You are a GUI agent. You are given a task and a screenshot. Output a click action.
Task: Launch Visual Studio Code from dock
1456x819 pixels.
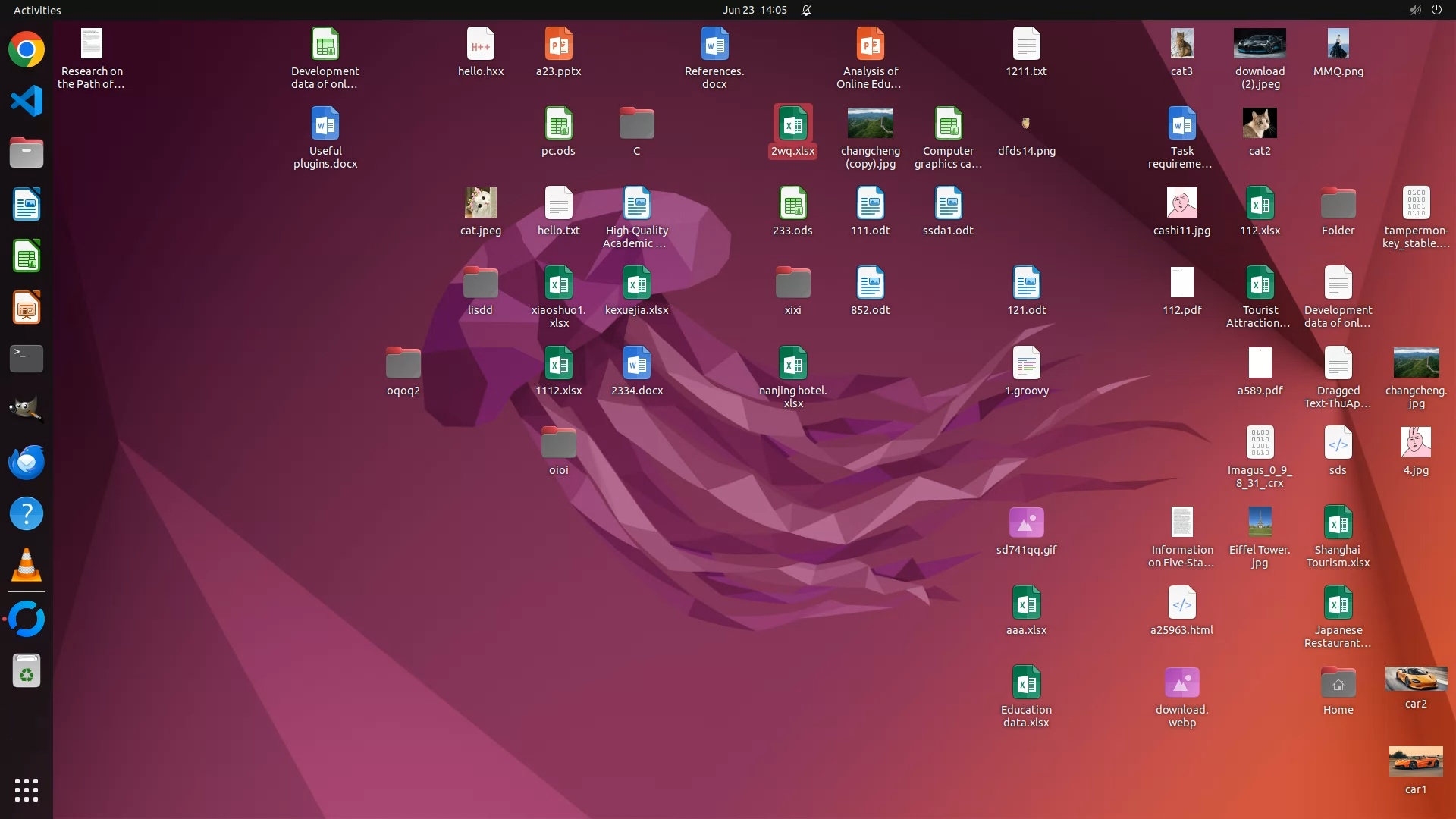tap(27, 101)
